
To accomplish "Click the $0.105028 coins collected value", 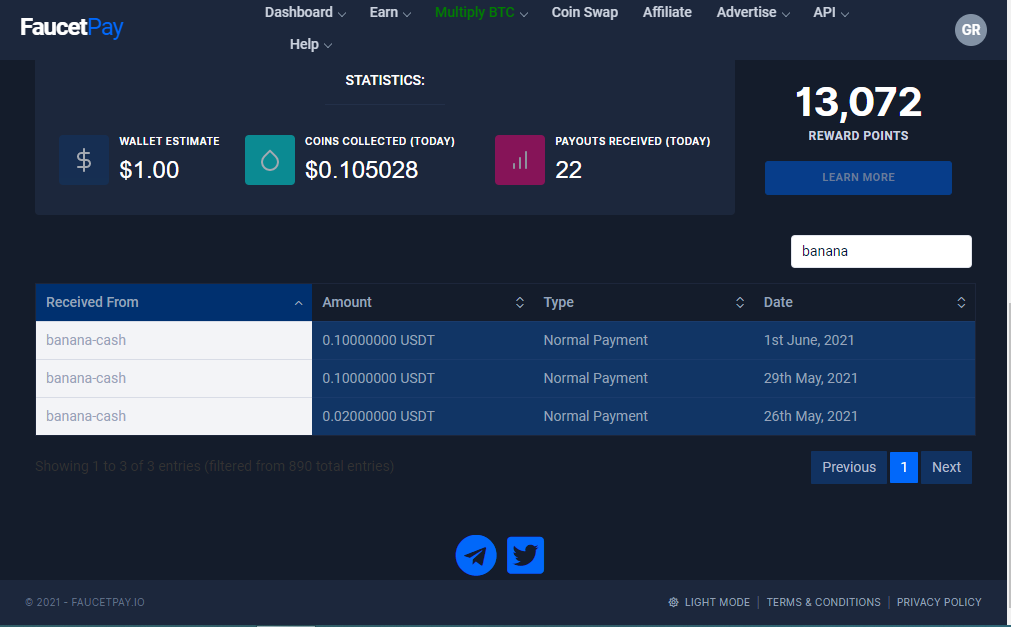I will click(x=362, y=170).
